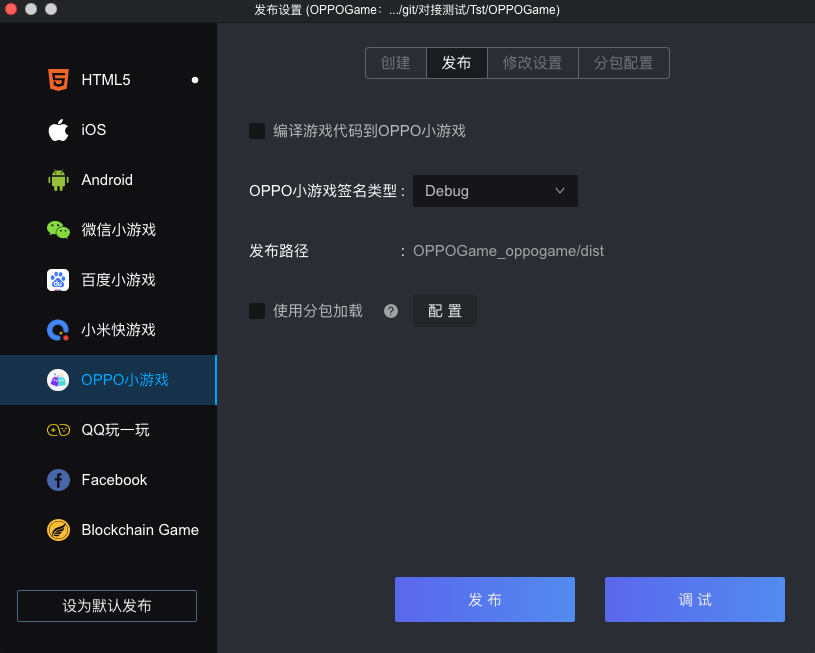Click the help icon beside 使用分包加载
815x653 pixels.
pos(391,311)
